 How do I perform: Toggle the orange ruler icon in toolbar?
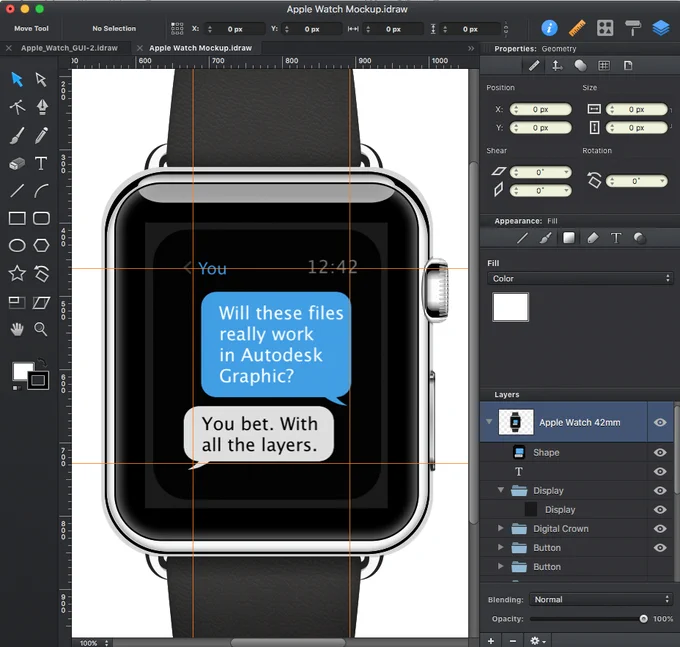click(577, 28)
